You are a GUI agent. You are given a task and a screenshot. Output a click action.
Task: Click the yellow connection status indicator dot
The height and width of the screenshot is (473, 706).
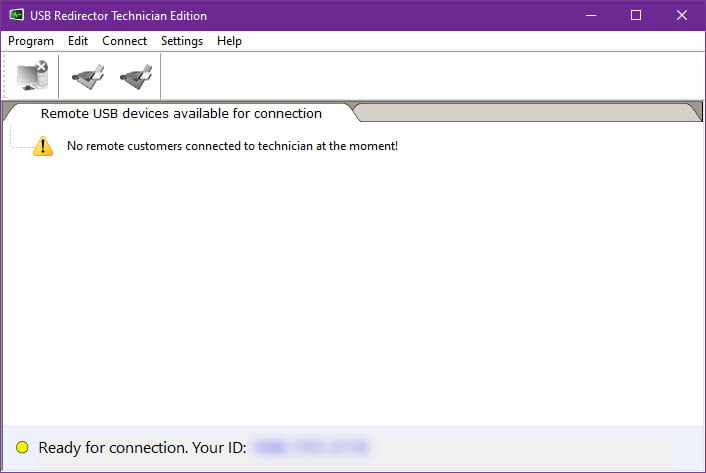click(22, 447)
